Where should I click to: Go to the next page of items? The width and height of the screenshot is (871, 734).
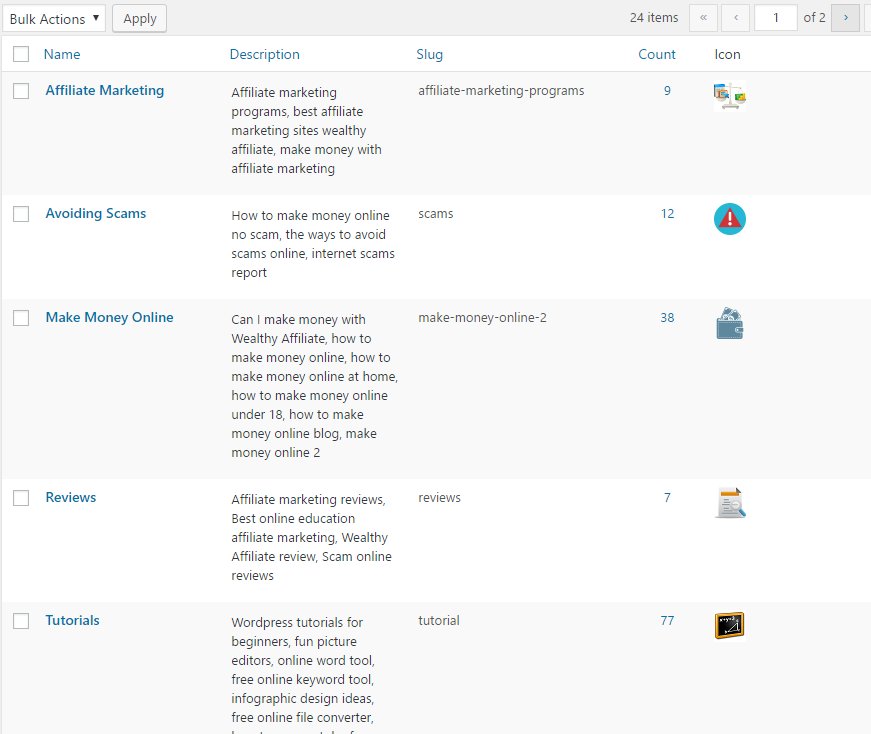845,17
